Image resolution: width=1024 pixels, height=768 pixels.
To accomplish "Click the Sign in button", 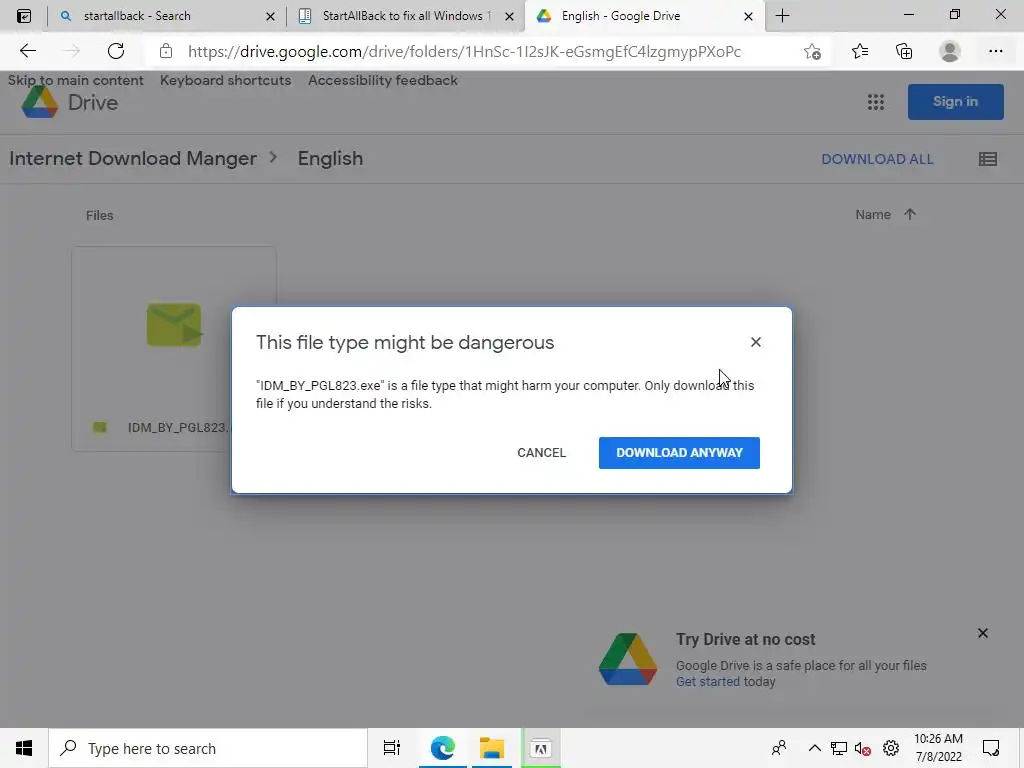I will 955,102.
